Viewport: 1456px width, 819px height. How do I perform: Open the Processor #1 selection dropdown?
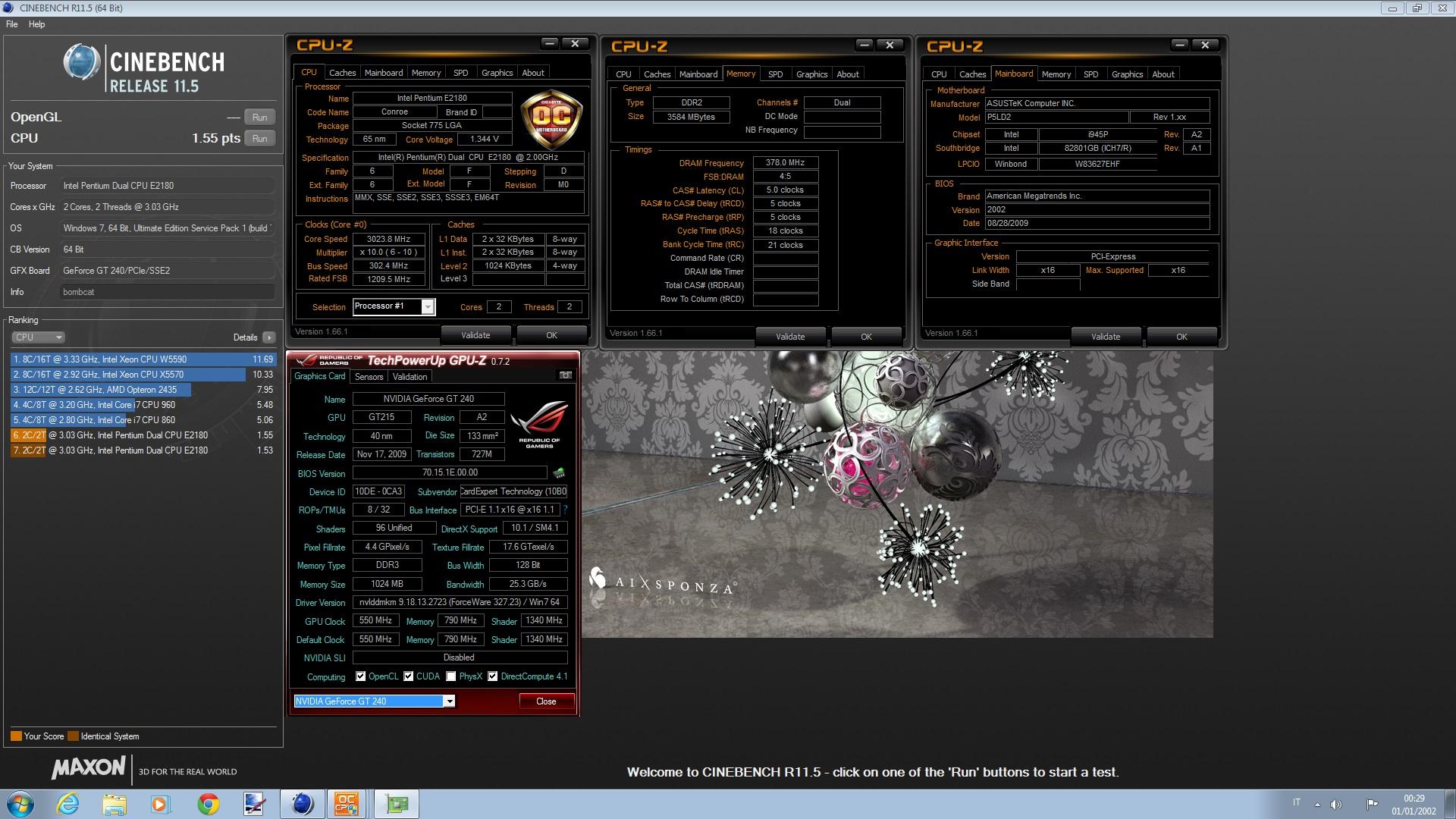pyautogui.click(x=428, y=306)
